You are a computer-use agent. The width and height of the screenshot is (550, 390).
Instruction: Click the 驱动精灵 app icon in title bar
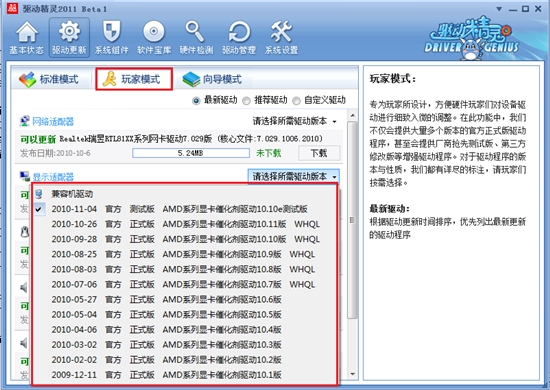12,8
